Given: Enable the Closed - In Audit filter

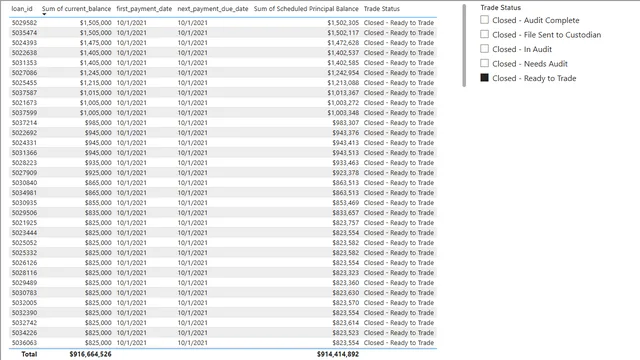Looking at the screenshot, I should click(x=484, y=49).
